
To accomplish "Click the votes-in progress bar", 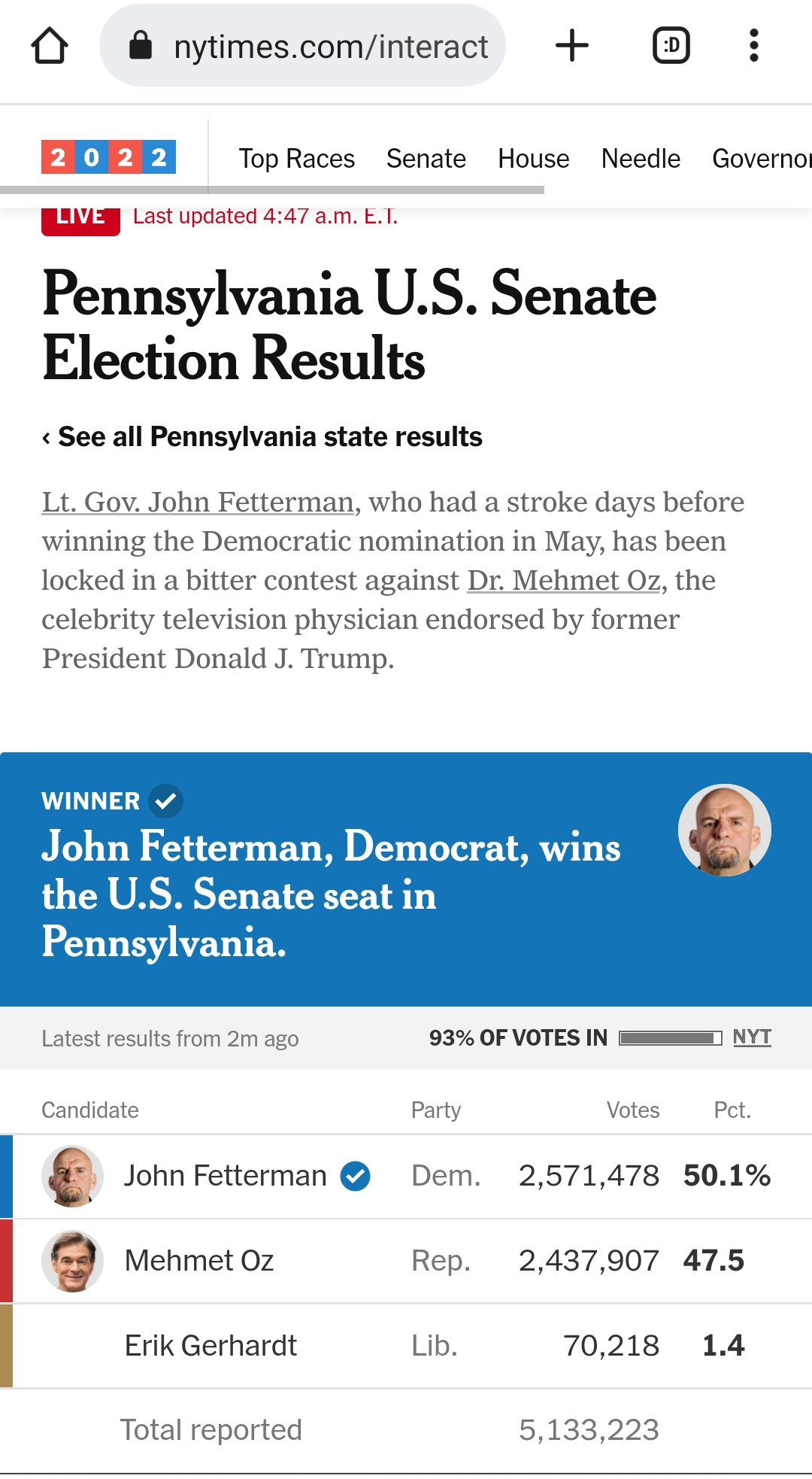I will (670, 1038).
